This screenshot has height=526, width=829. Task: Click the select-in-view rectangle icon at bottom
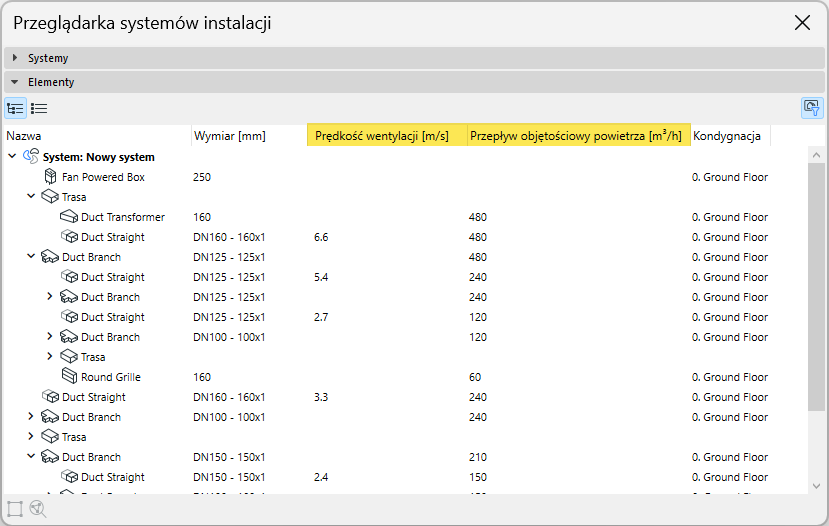pyautogui.click(x=15, y=509)
